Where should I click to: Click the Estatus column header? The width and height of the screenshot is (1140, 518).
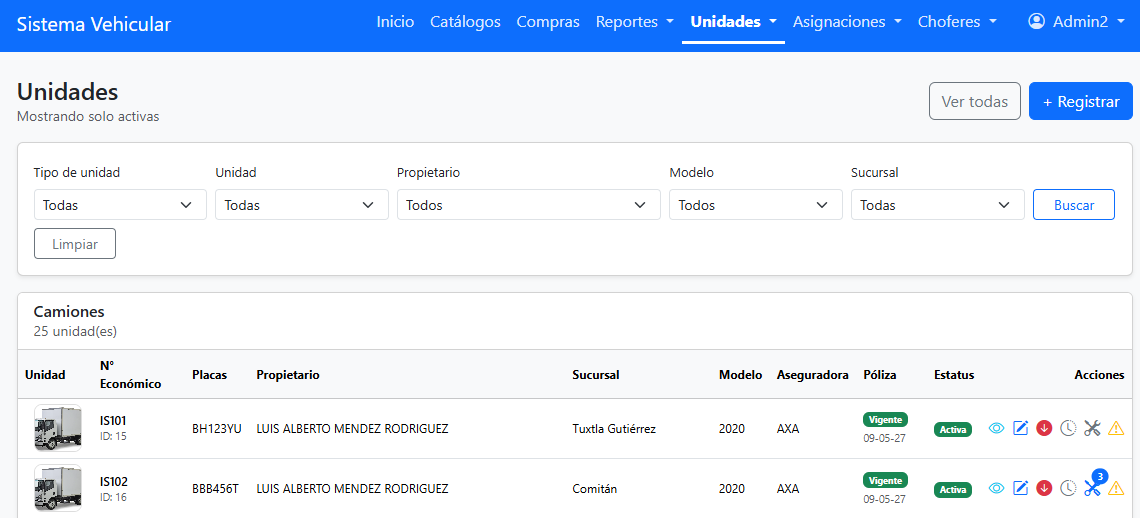click(954, 375)
